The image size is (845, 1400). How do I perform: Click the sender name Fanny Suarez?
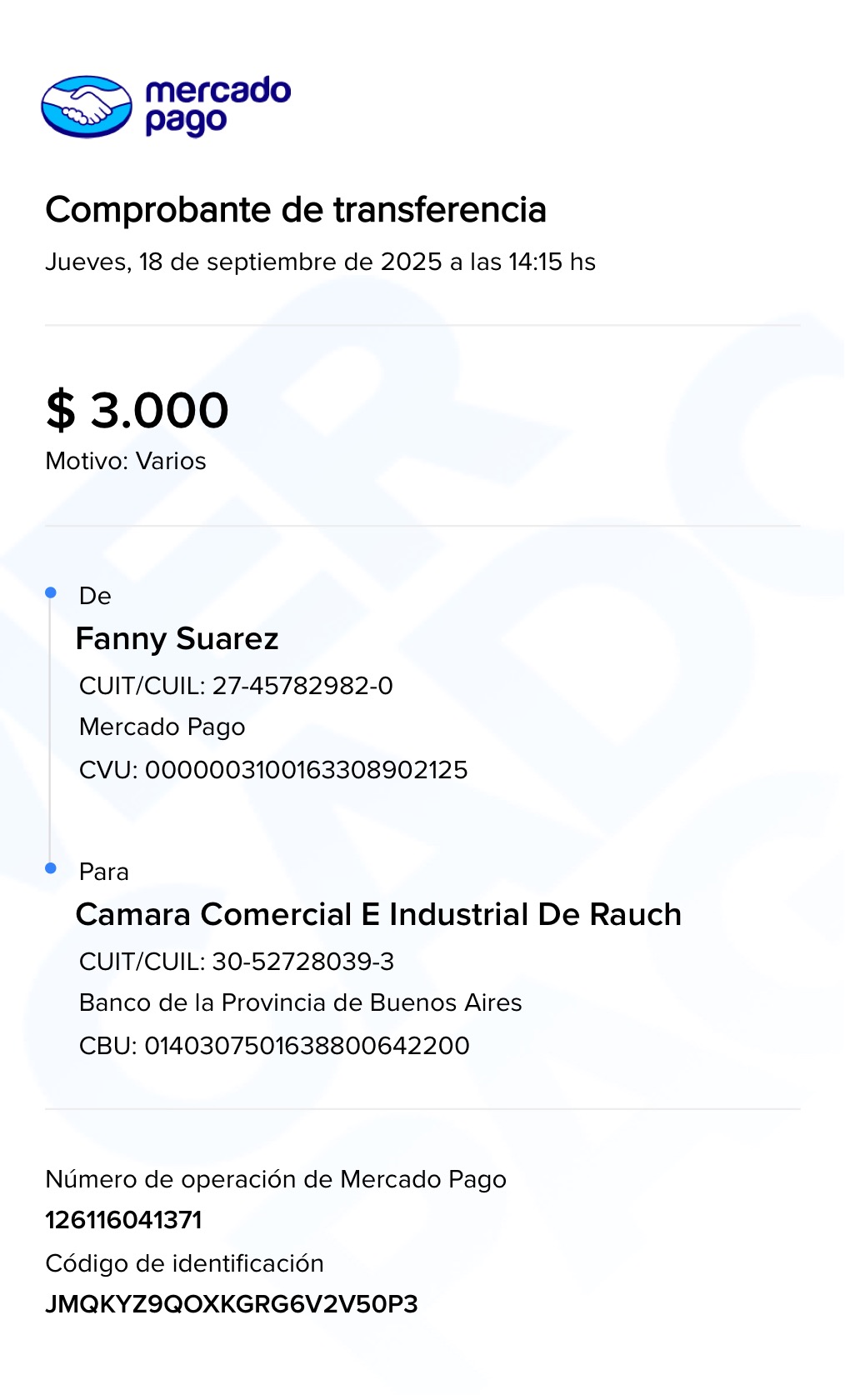tap(177, 639)
